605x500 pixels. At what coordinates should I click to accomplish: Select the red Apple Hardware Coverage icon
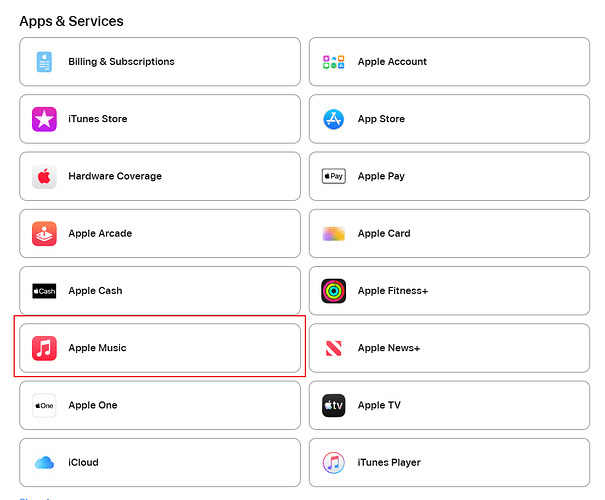coord(44,176)
